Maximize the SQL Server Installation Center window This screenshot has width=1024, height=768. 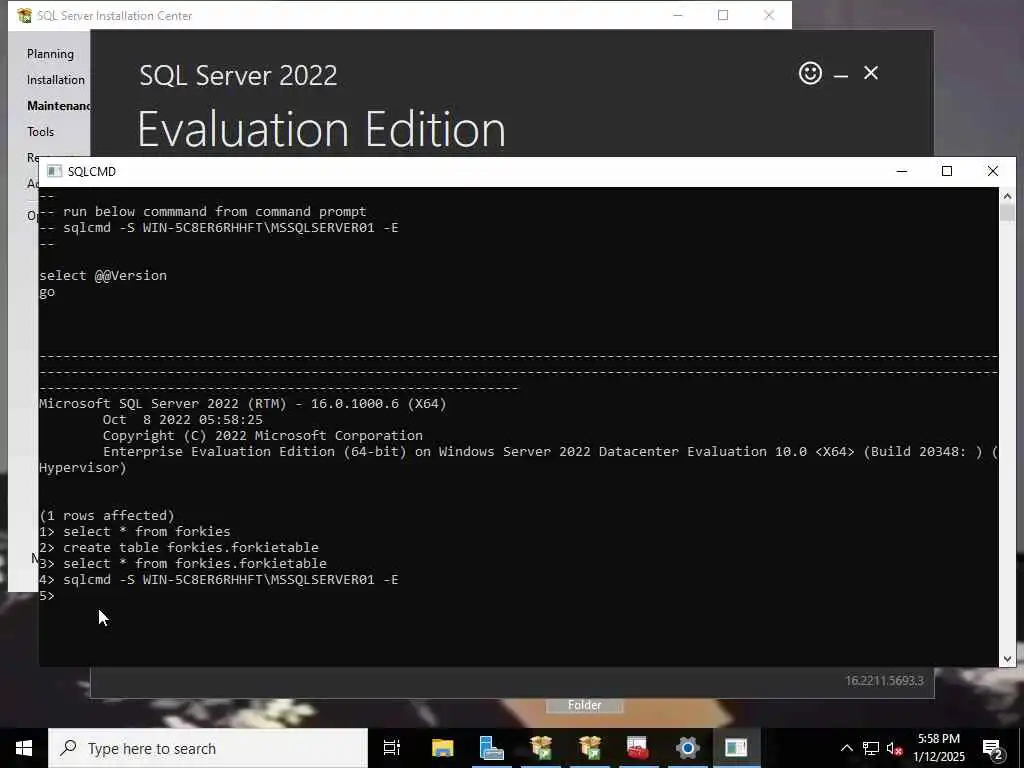pos(723,15)
